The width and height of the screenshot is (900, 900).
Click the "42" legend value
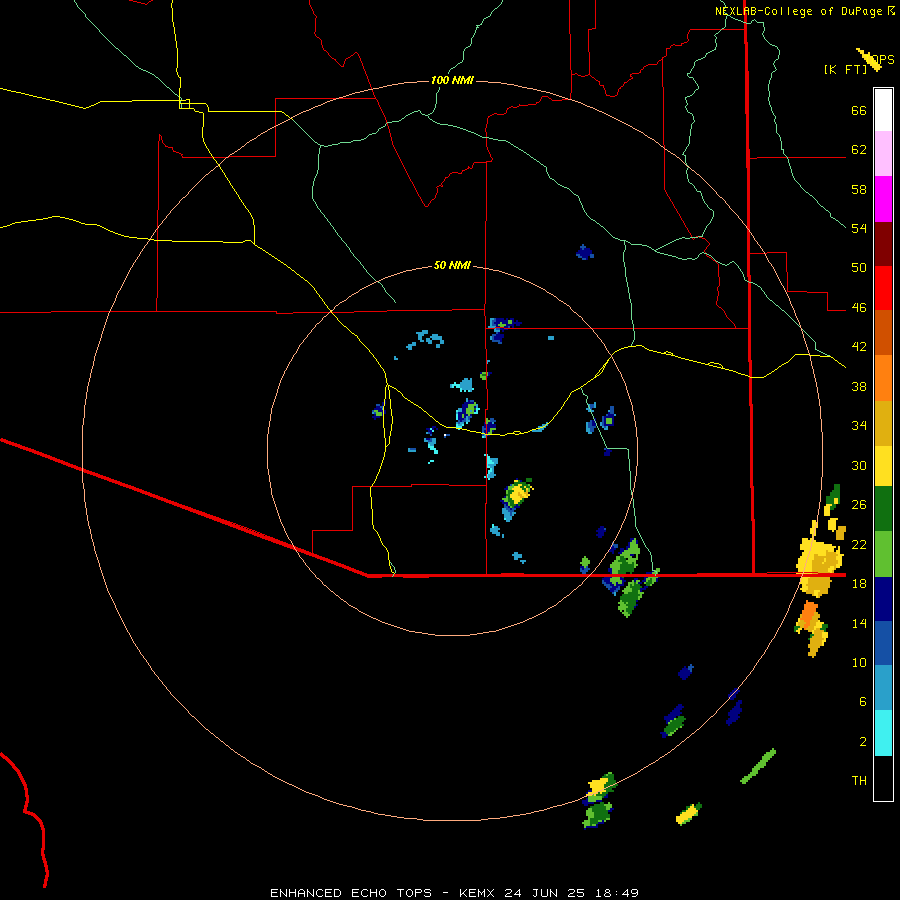859,346
